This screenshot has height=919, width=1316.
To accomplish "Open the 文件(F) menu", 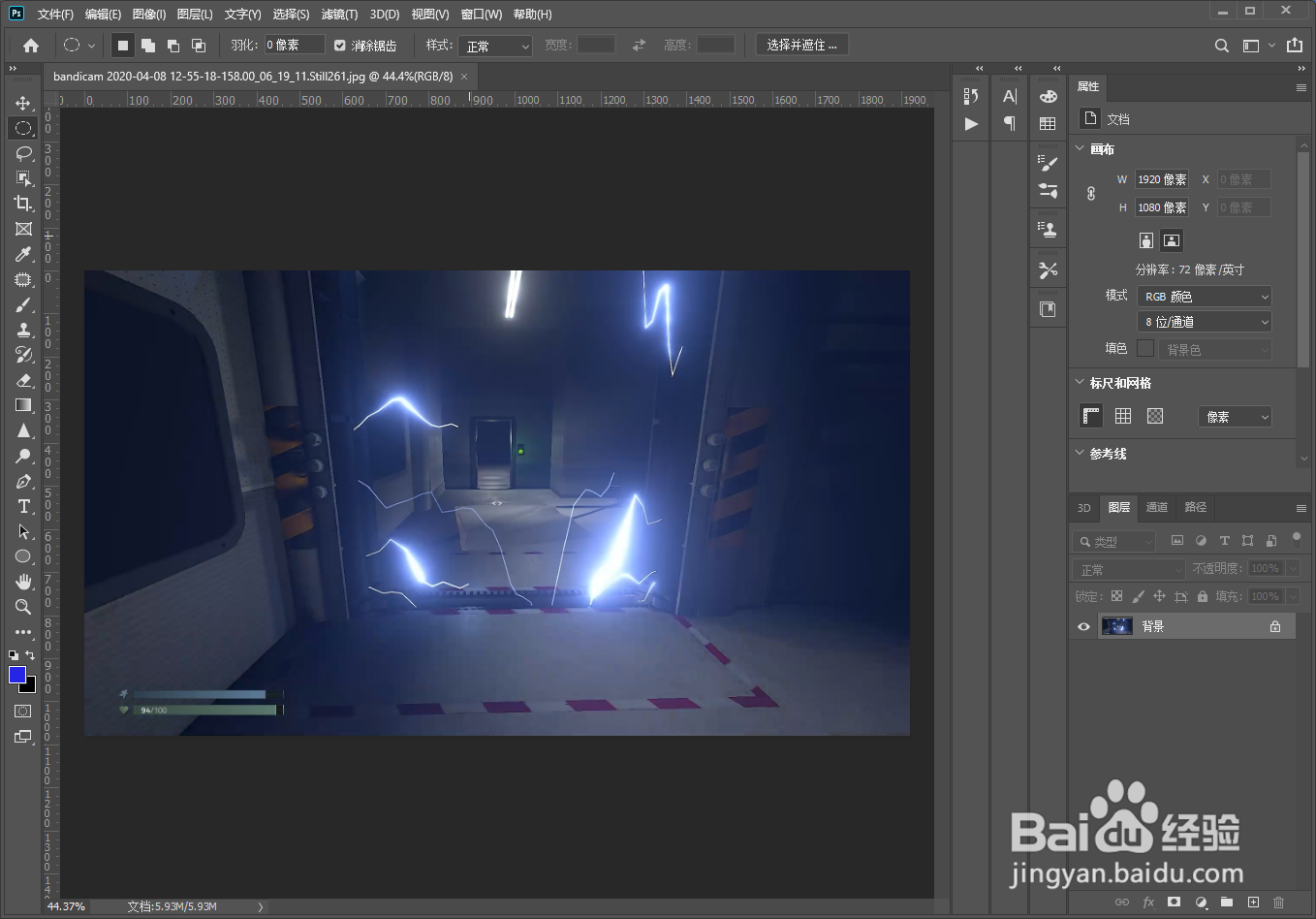I will [55, 14].
